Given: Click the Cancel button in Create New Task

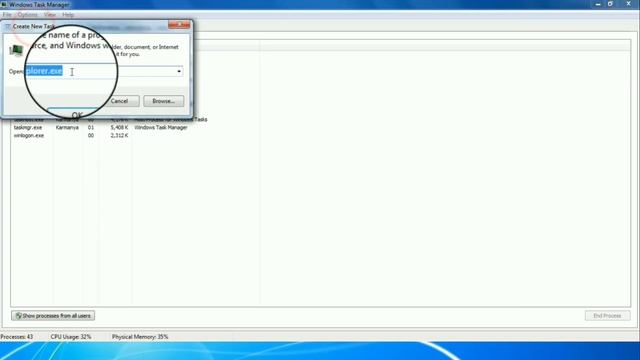Looking at the screenshot, I should click(x=119, y=101).
